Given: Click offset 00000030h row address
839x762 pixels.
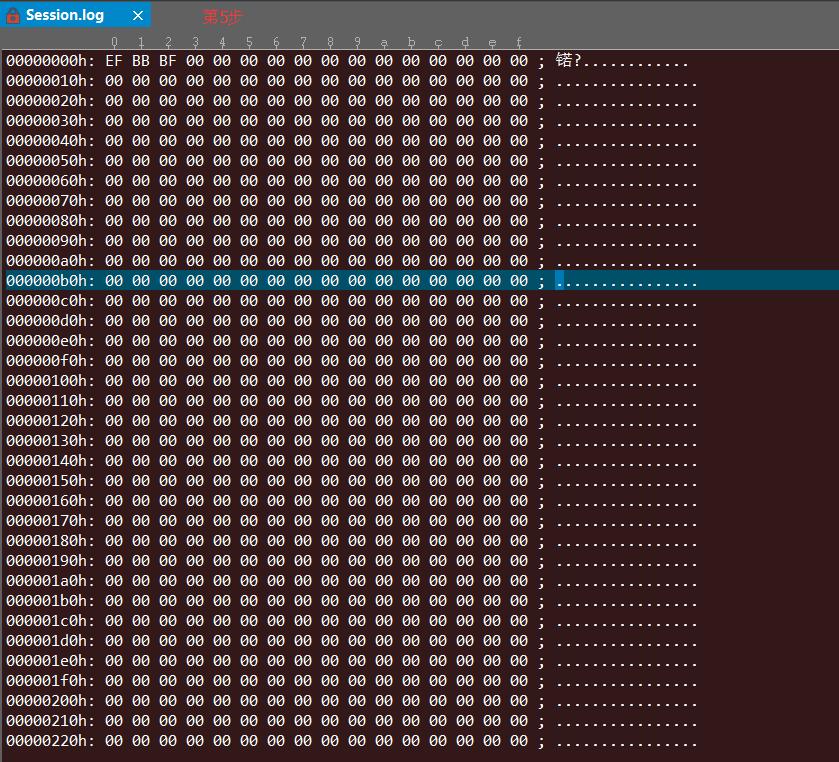Looking at the screenshot, I should coord(50,120).
